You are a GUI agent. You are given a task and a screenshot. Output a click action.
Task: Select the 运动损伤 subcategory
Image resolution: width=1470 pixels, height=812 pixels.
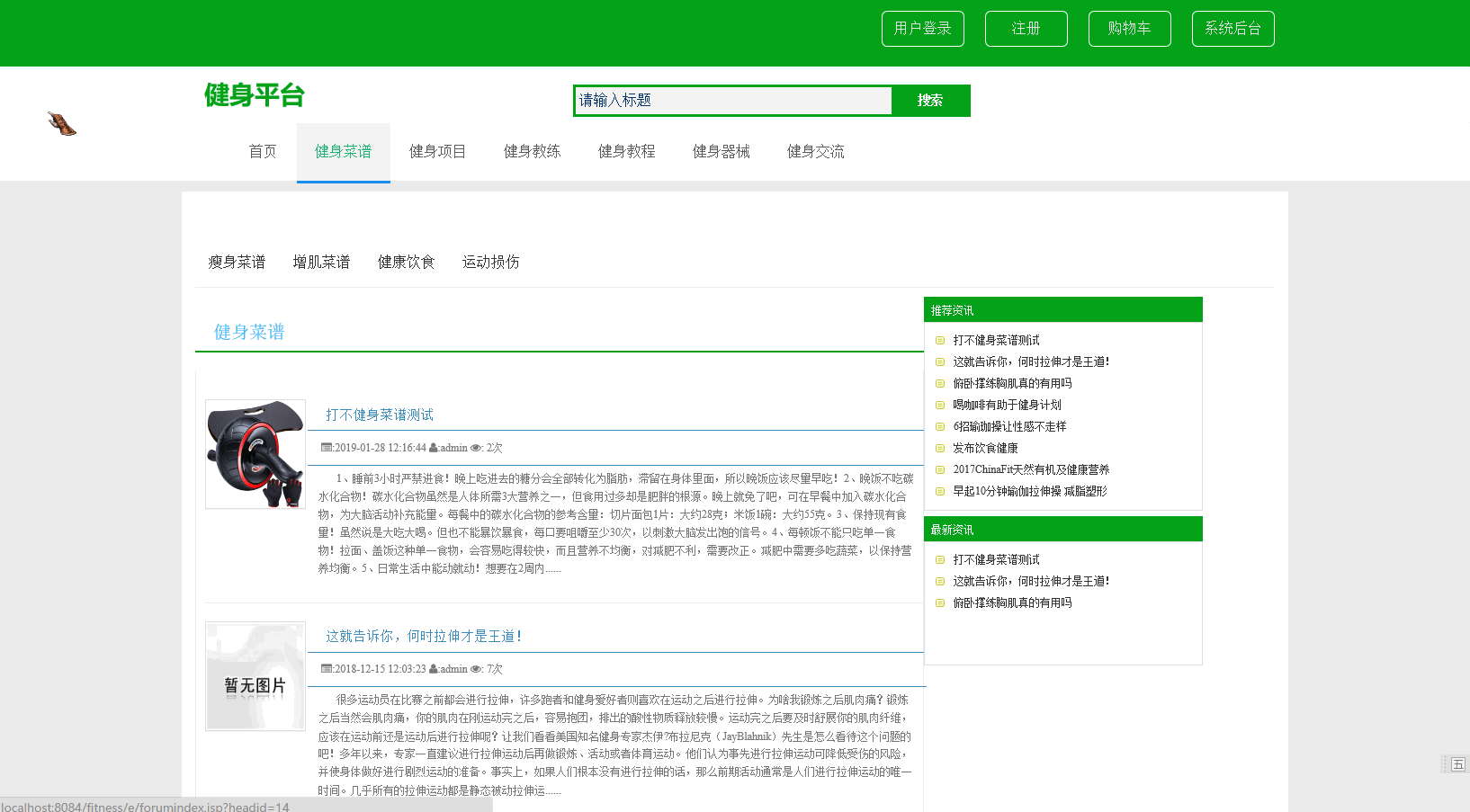[x=491, y=262]
